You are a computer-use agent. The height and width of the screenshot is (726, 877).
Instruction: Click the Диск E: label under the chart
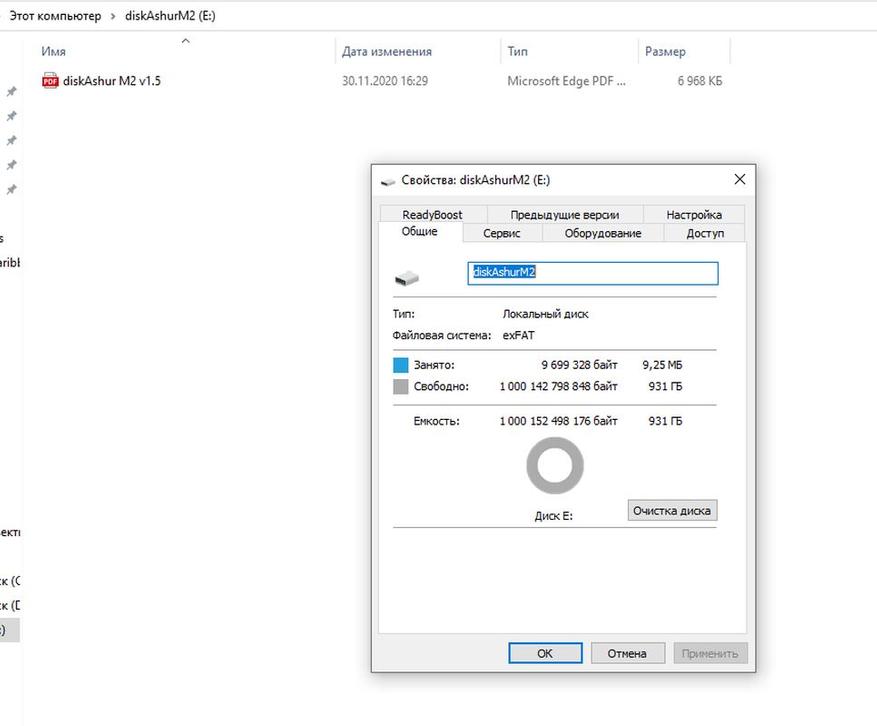(x=554, y=516)
